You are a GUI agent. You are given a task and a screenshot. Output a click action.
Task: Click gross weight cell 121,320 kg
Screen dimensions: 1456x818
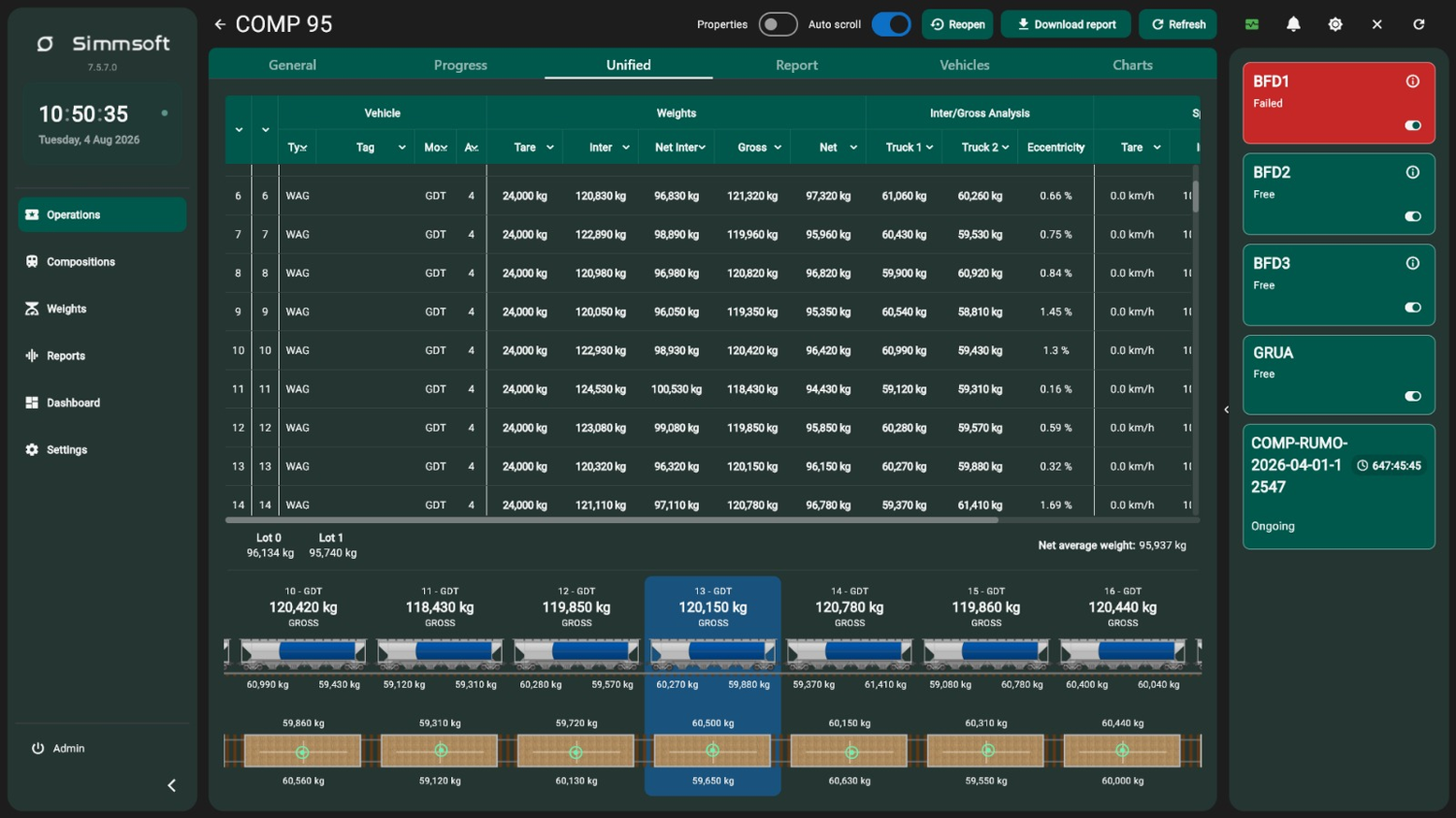[752, 196]
